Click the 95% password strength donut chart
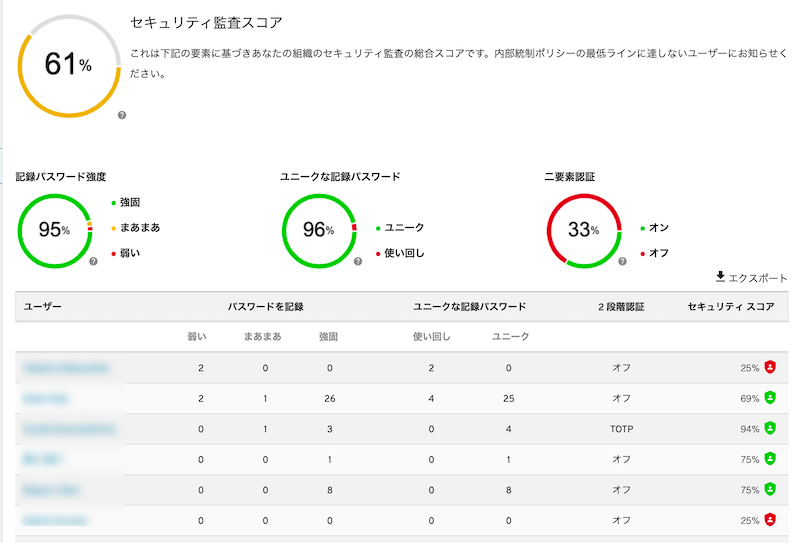The height and width of the screenshot is (543, 800). (x=55, y=230)
